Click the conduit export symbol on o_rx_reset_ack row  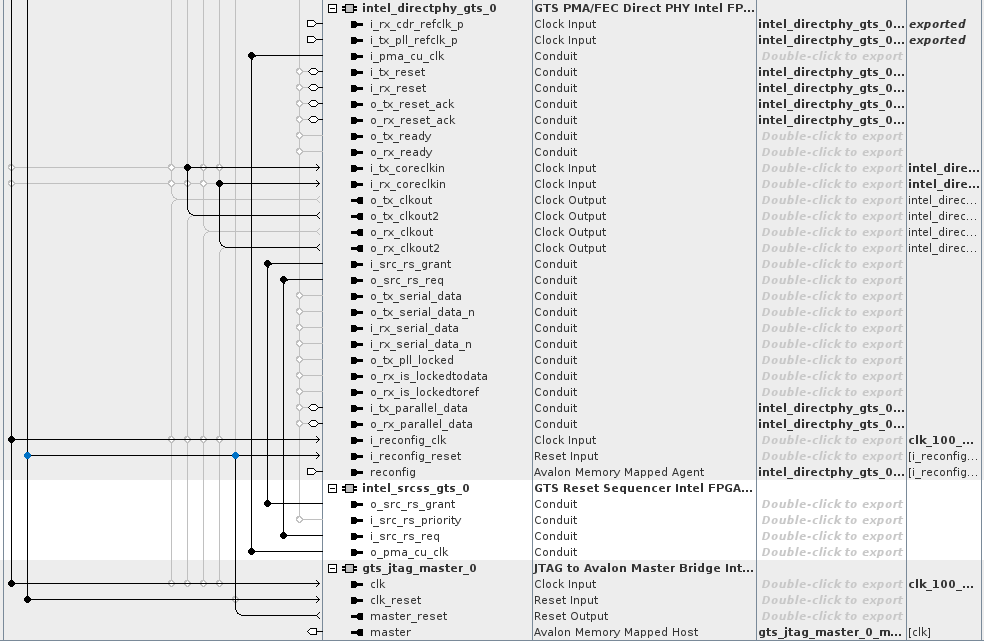coord(314,120)
